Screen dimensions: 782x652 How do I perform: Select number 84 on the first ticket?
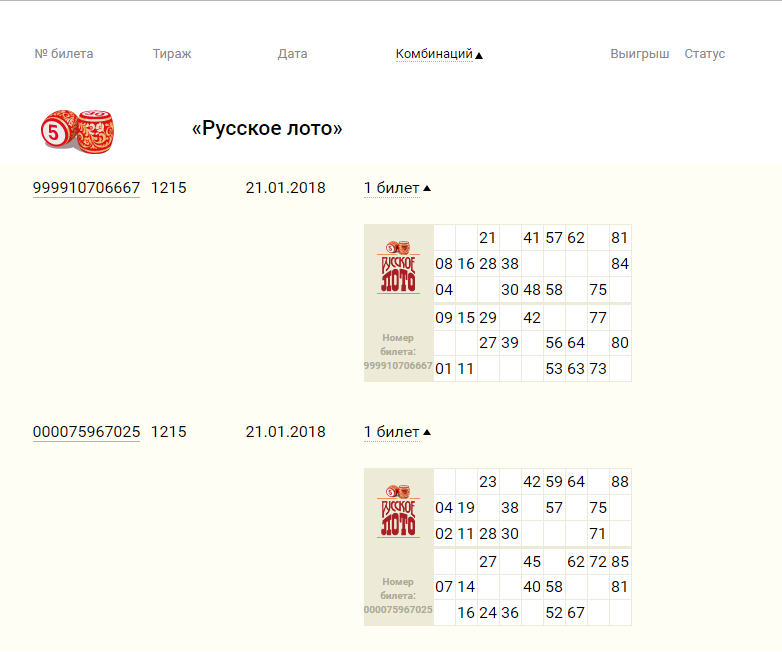pos(620,264)
